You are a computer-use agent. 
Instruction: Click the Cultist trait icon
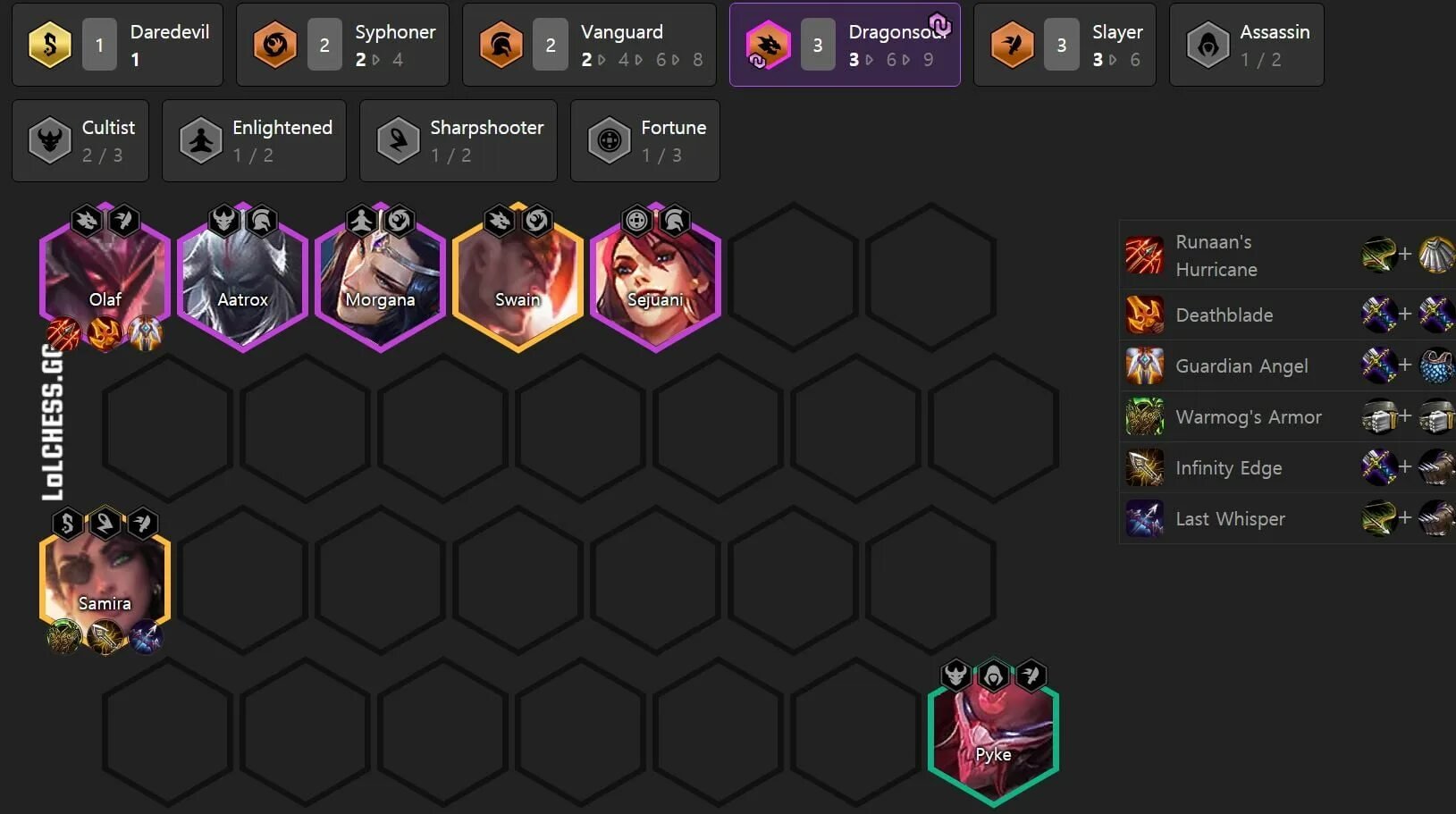tap(49, 140)
